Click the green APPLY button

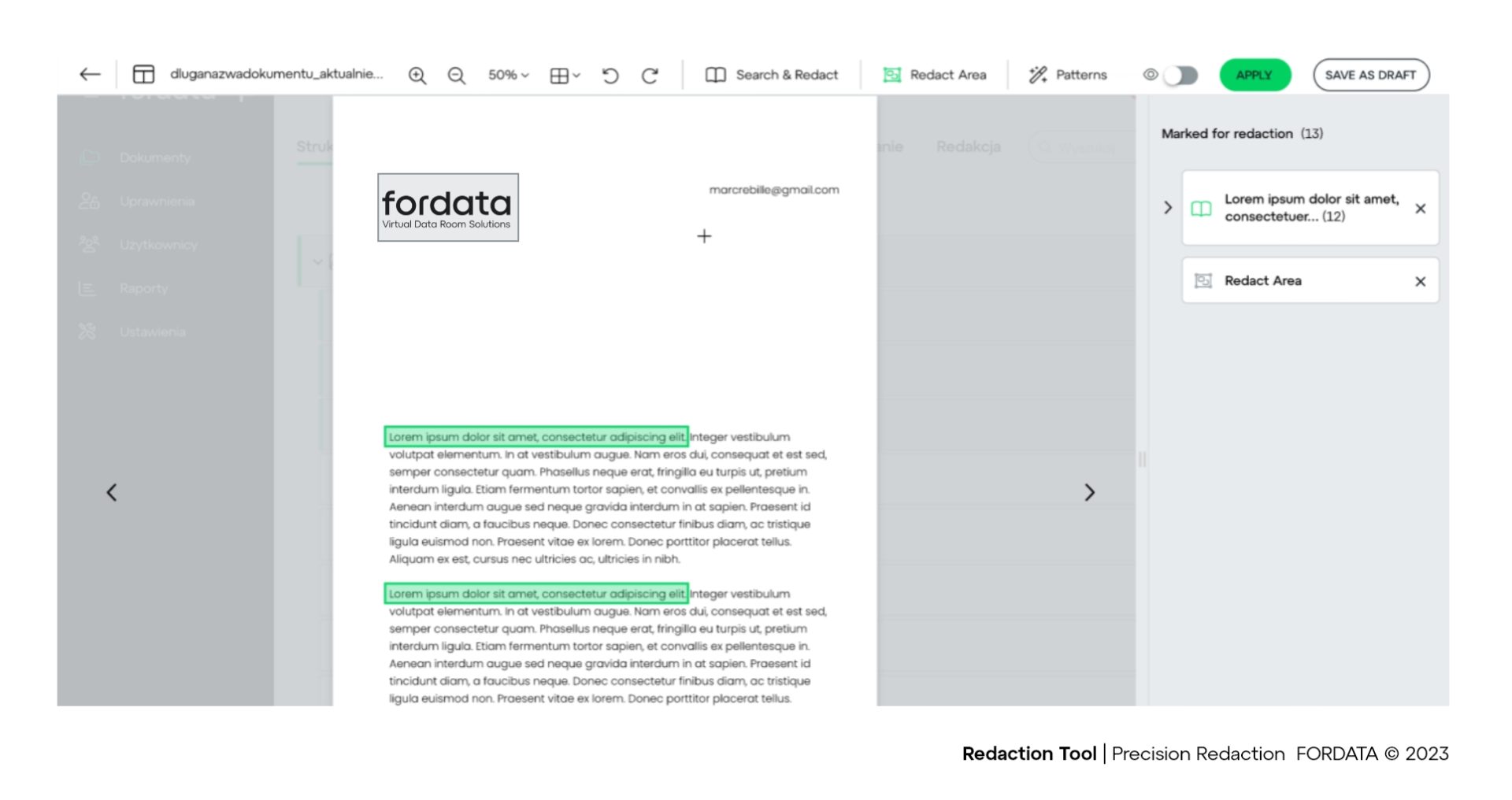pyautogui.click(x=1254, y=75)
